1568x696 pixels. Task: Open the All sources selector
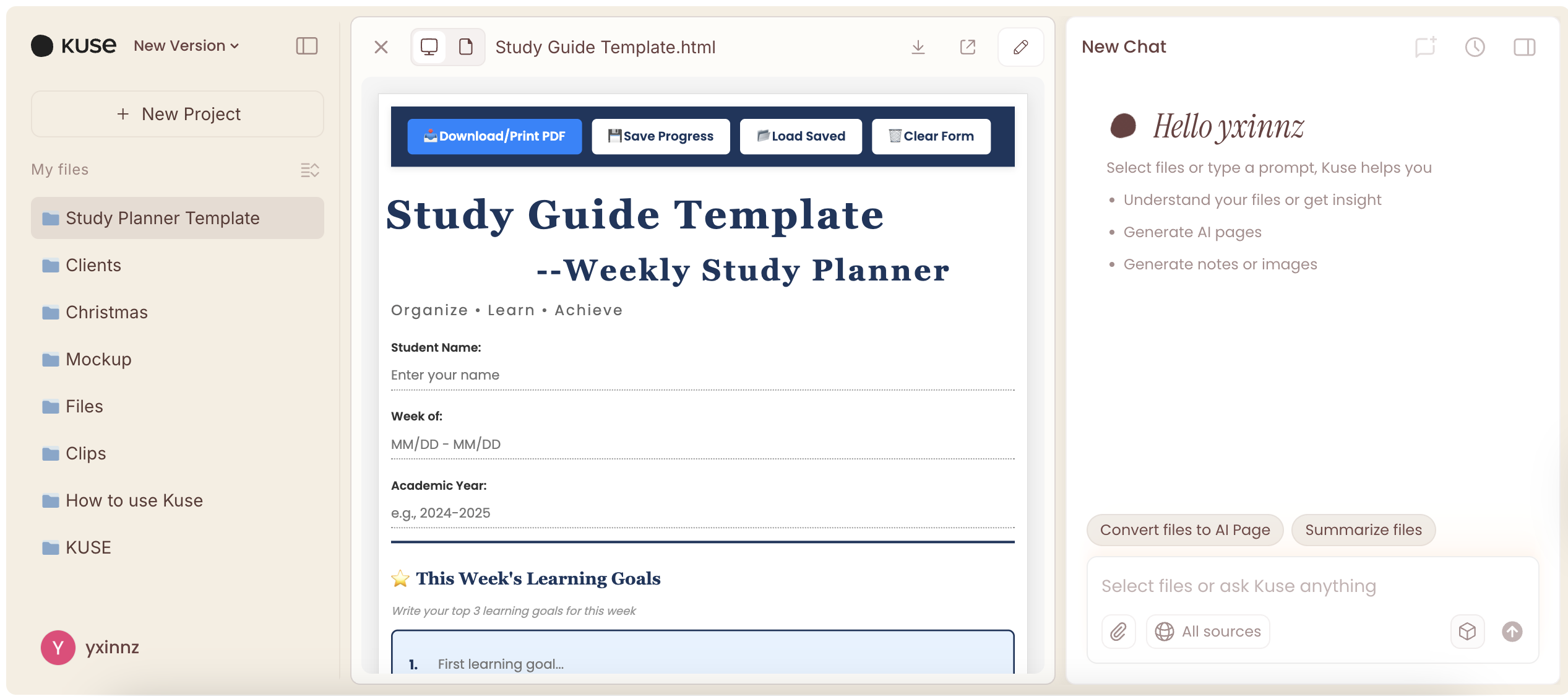[x=1208, y=632]
